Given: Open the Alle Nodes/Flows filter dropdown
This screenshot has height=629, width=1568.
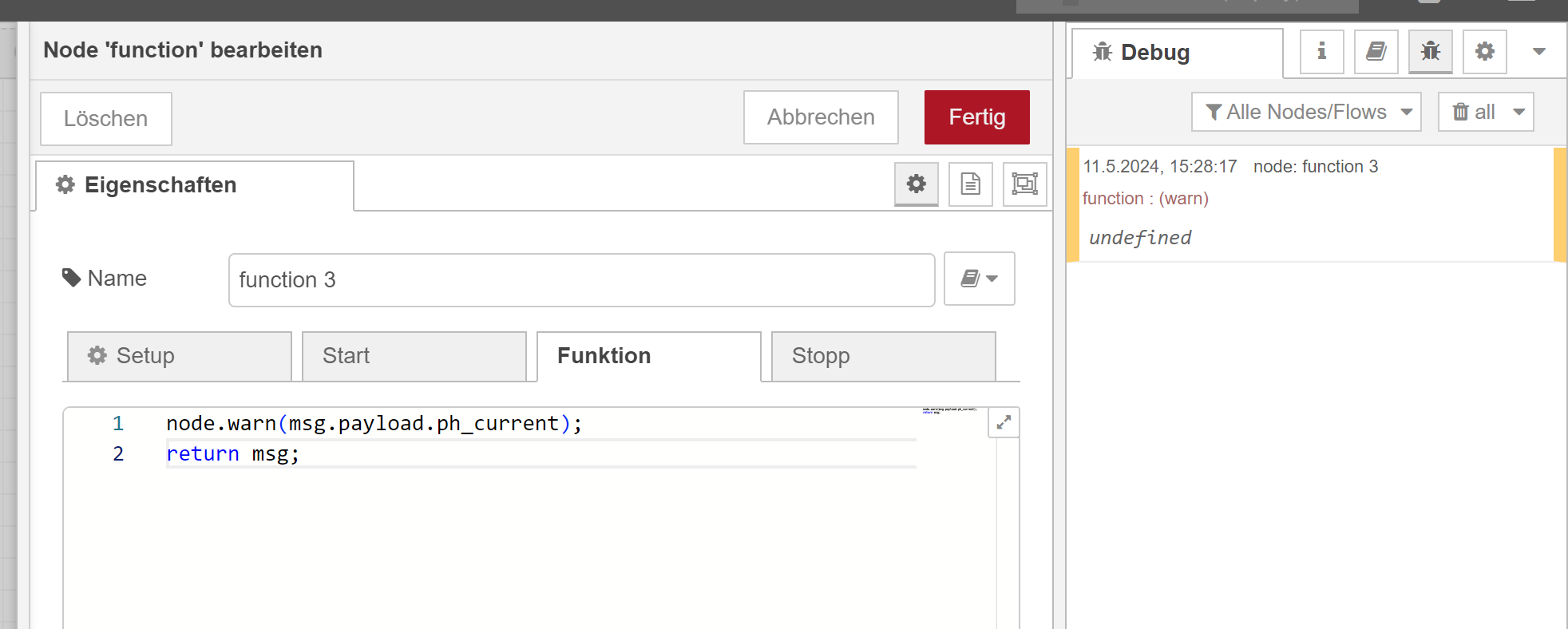Looking at the screenshot, I should click(x=1306, y=112).
